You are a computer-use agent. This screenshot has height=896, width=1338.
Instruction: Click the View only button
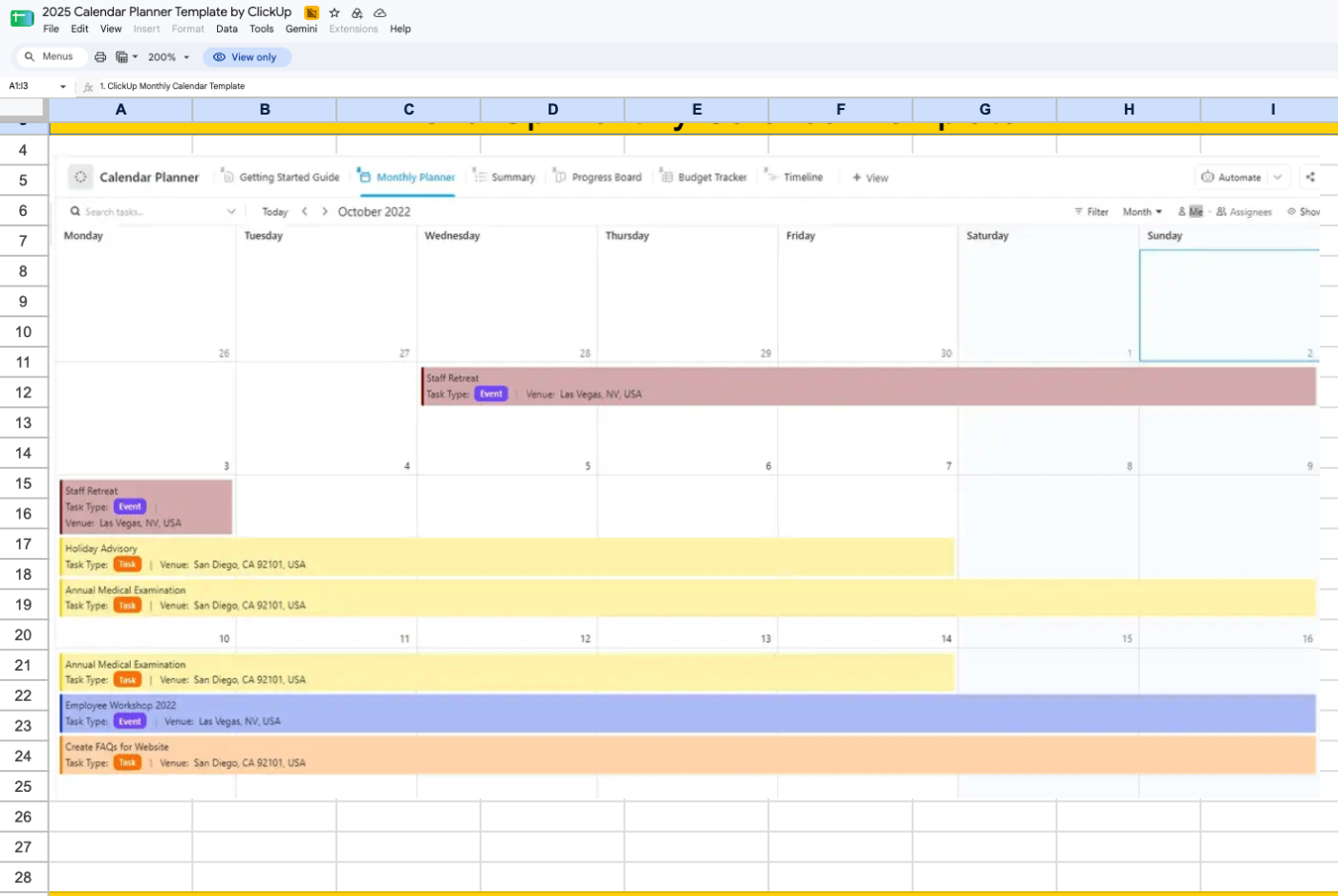[x=246, y=57]
